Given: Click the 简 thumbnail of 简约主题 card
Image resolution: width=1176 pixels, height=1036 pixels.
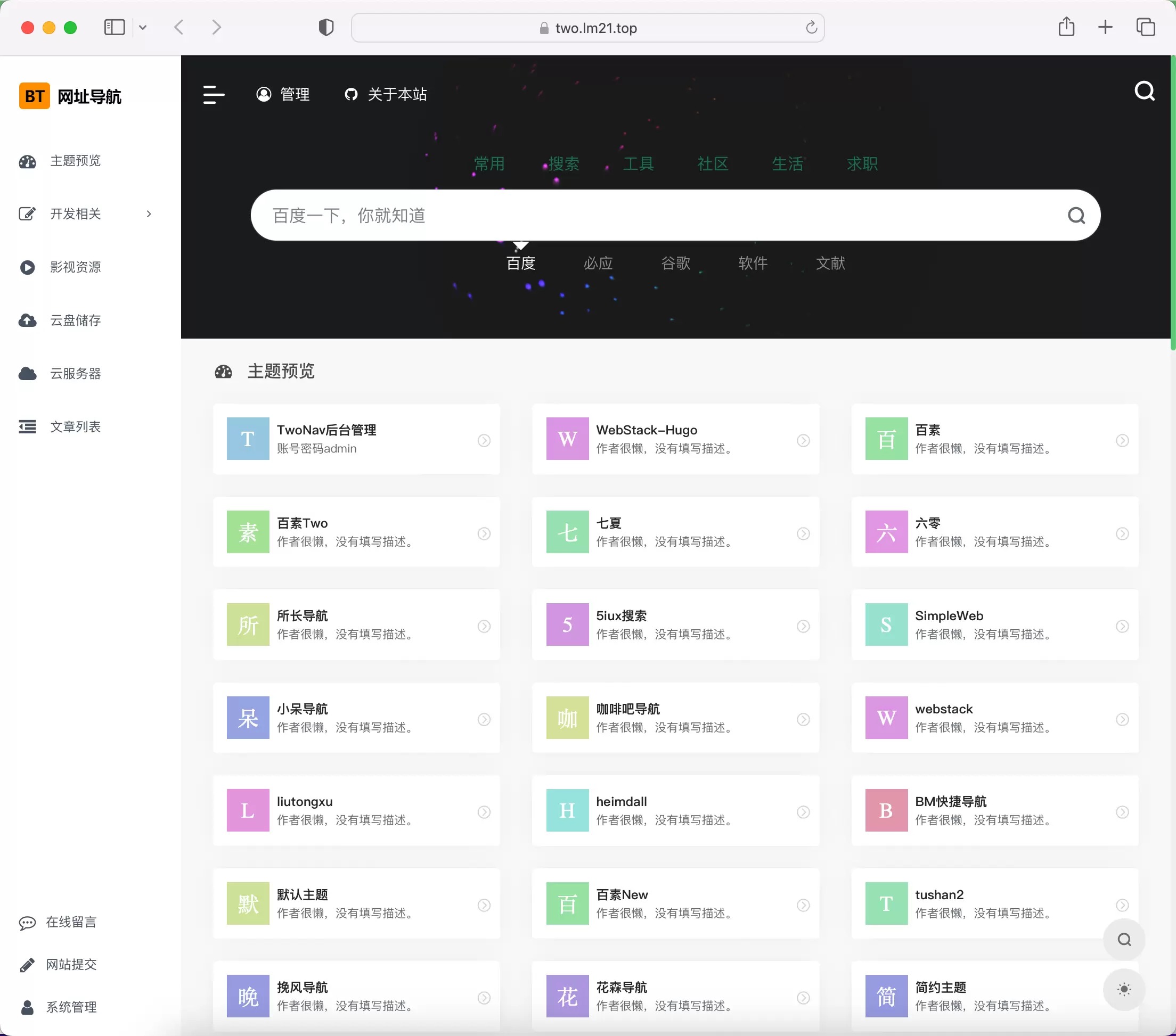Looking at the screenshot, I should tap(886, 996).
